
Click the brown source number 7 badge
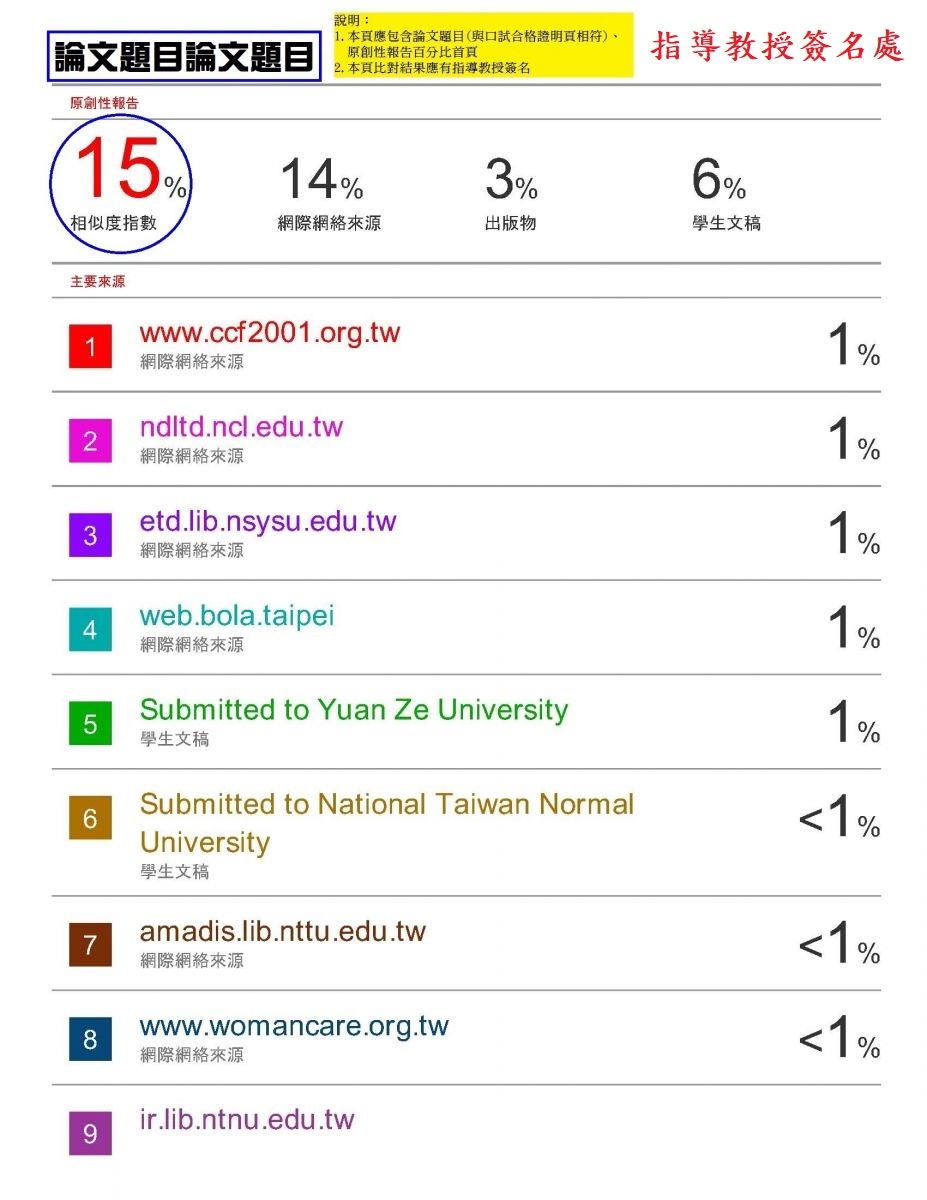[90, 946]
